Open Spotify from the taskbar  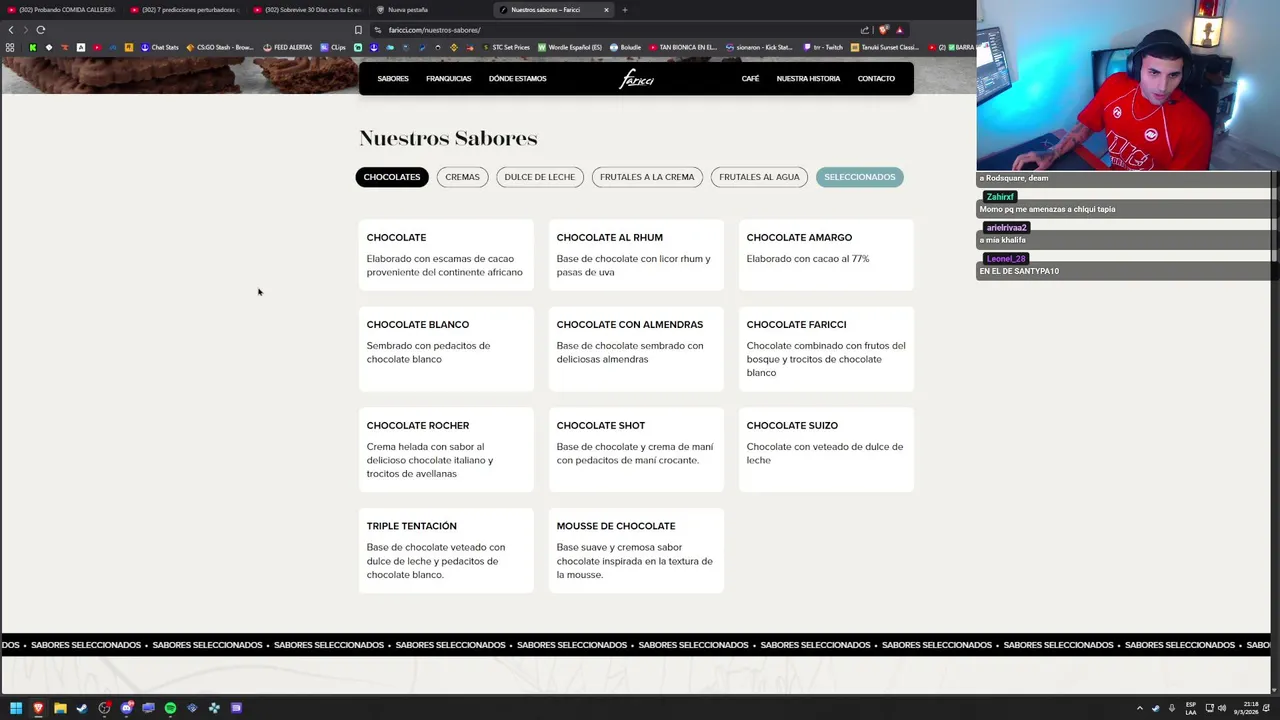click(170, 708)
